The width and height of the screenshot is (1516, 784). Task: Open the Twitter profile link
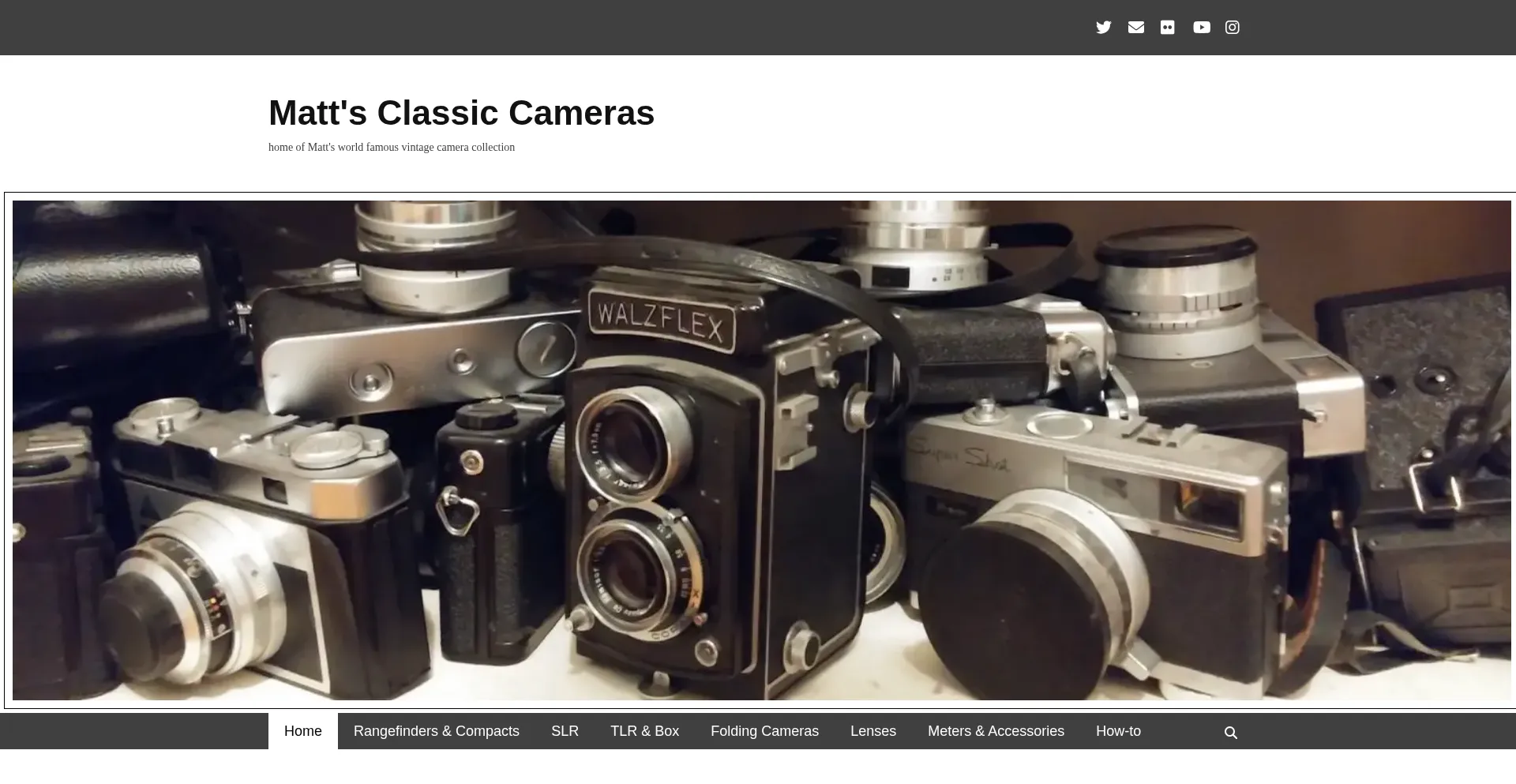pos(1103,28)
